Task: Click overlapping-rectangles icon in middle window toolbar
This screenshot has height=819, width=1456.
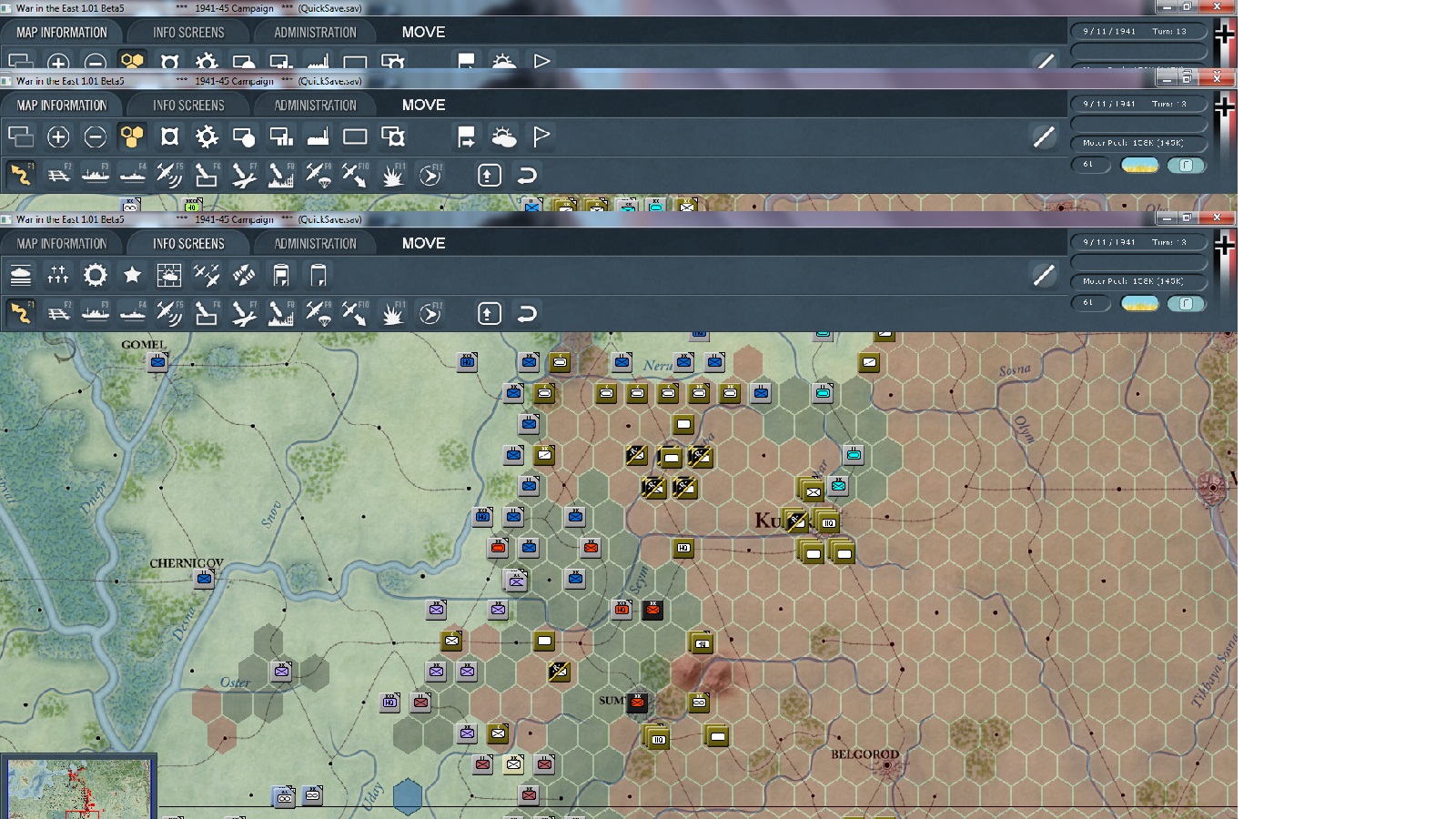Action: point(21,136)
